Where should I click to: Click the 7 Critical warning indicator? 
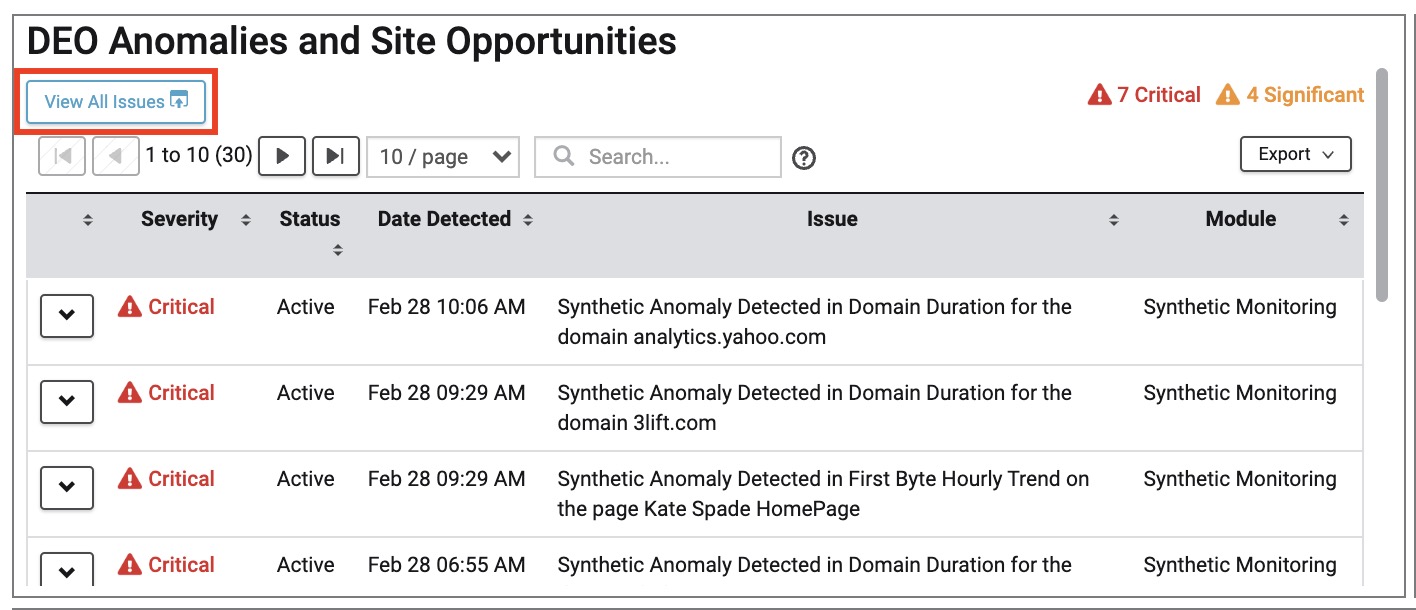[x=1144, y=95]
